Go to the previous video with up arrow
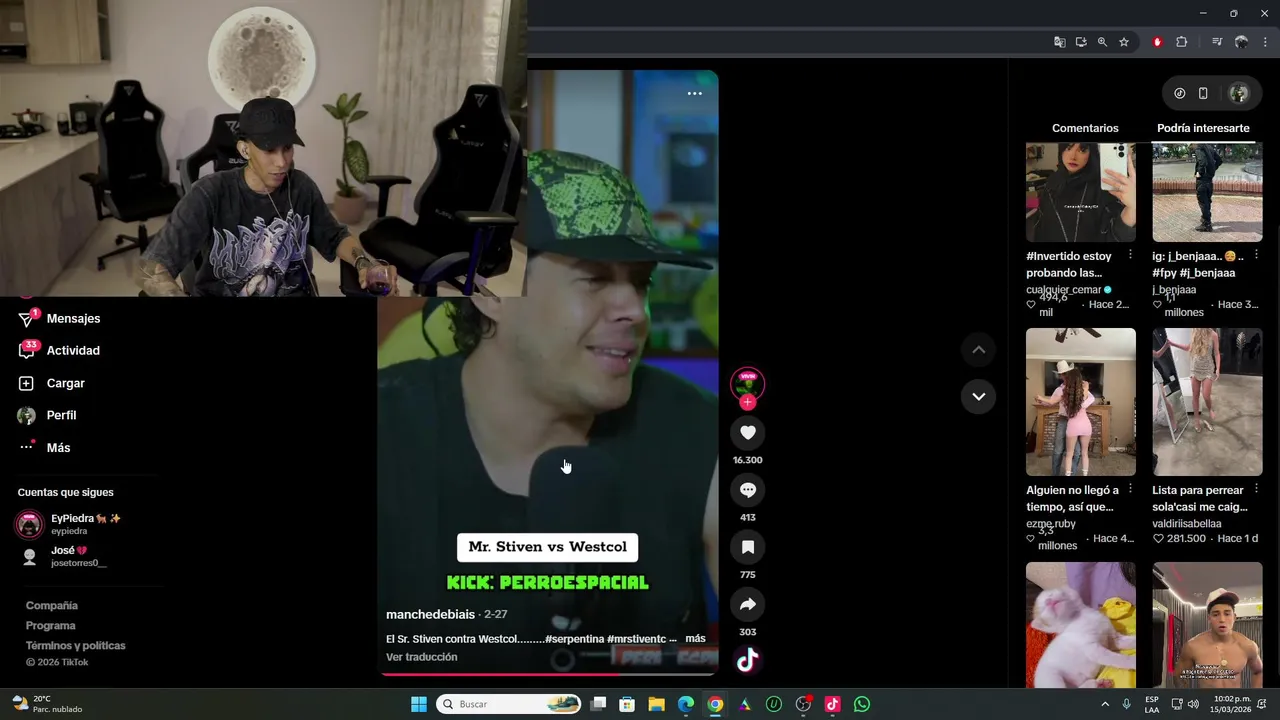Viewport: 1280px width, 720px height. pos(978,350)
